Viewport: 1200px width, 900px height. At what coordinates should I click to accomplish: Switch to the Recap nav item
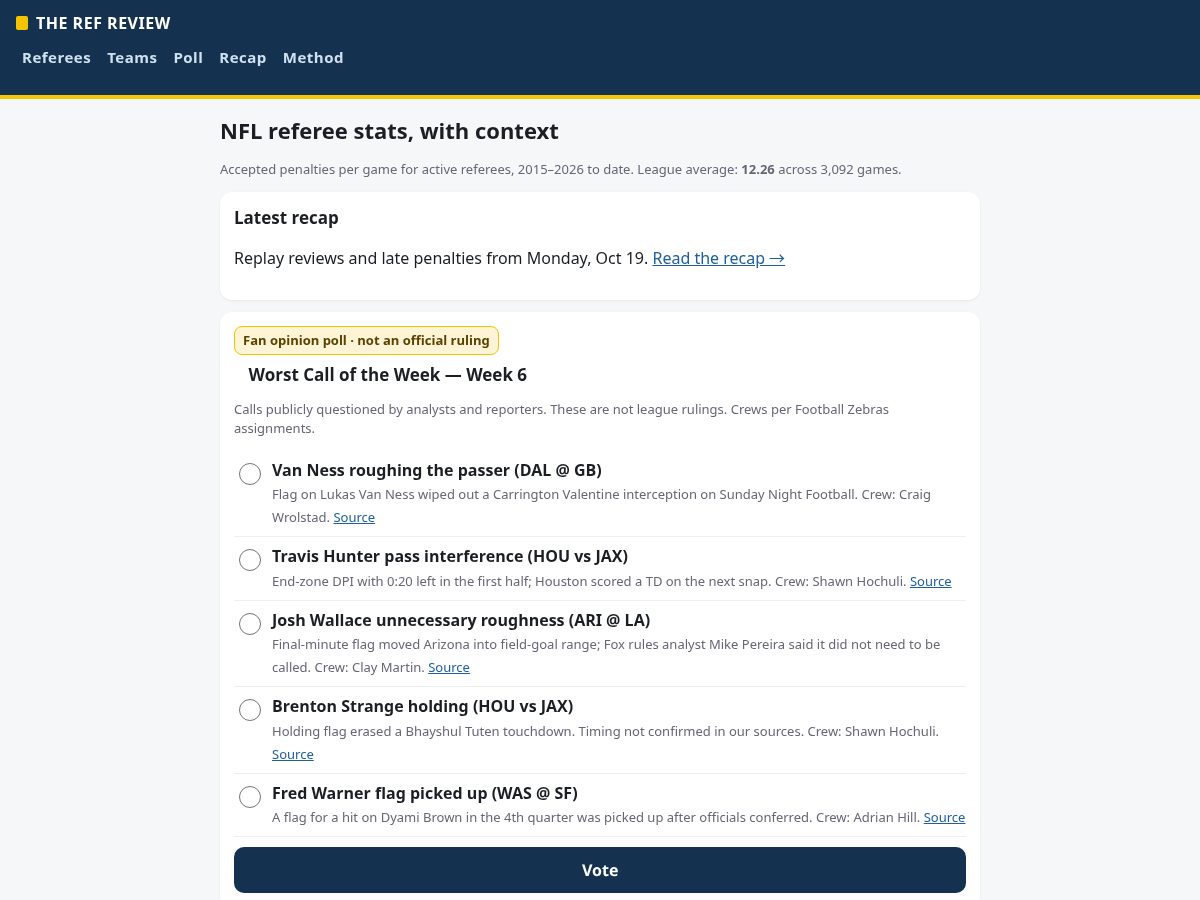[x=243, y=58]
